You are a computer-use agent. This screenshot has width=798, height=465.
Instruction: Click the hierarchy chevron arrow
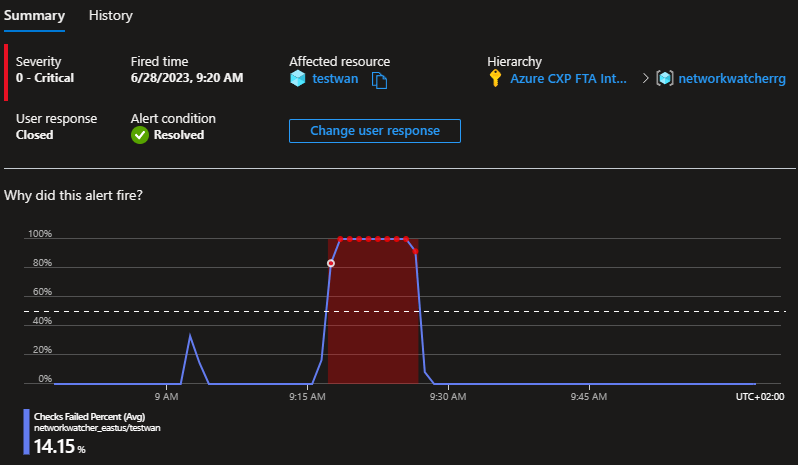[x=645, y=79]
